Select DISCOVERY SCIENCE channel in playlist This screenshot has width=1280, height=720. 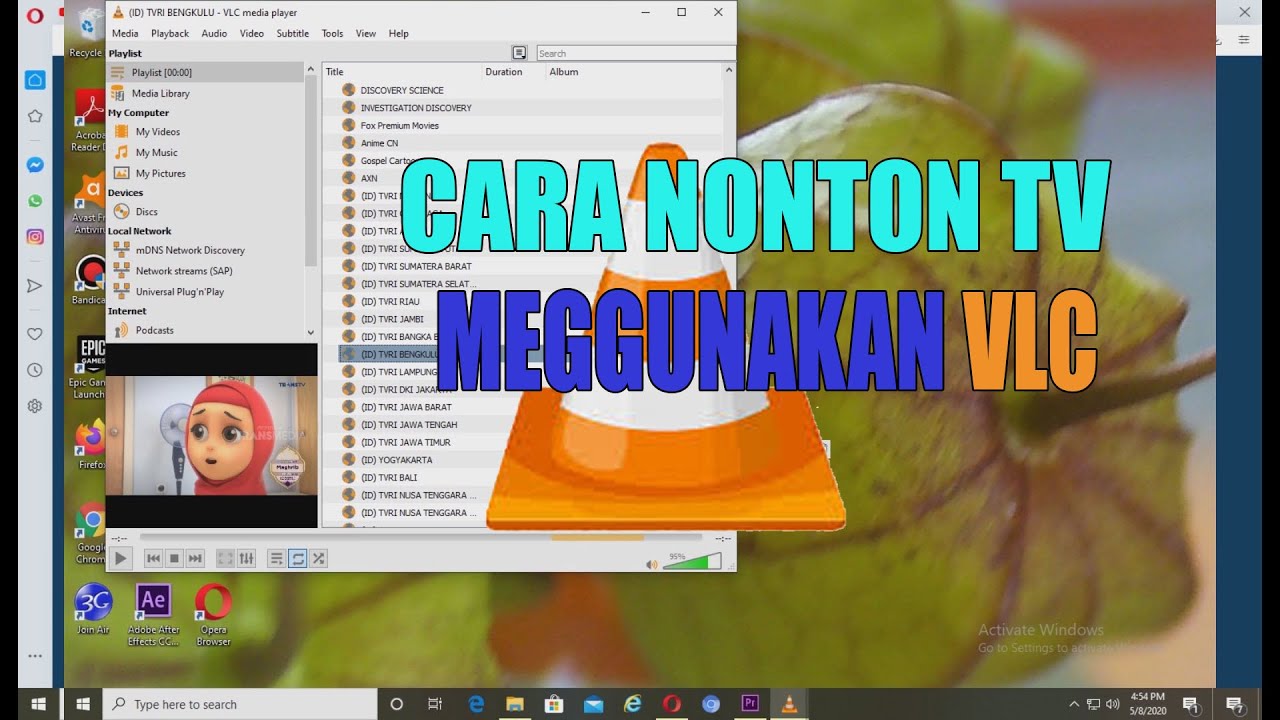point(402,90)
